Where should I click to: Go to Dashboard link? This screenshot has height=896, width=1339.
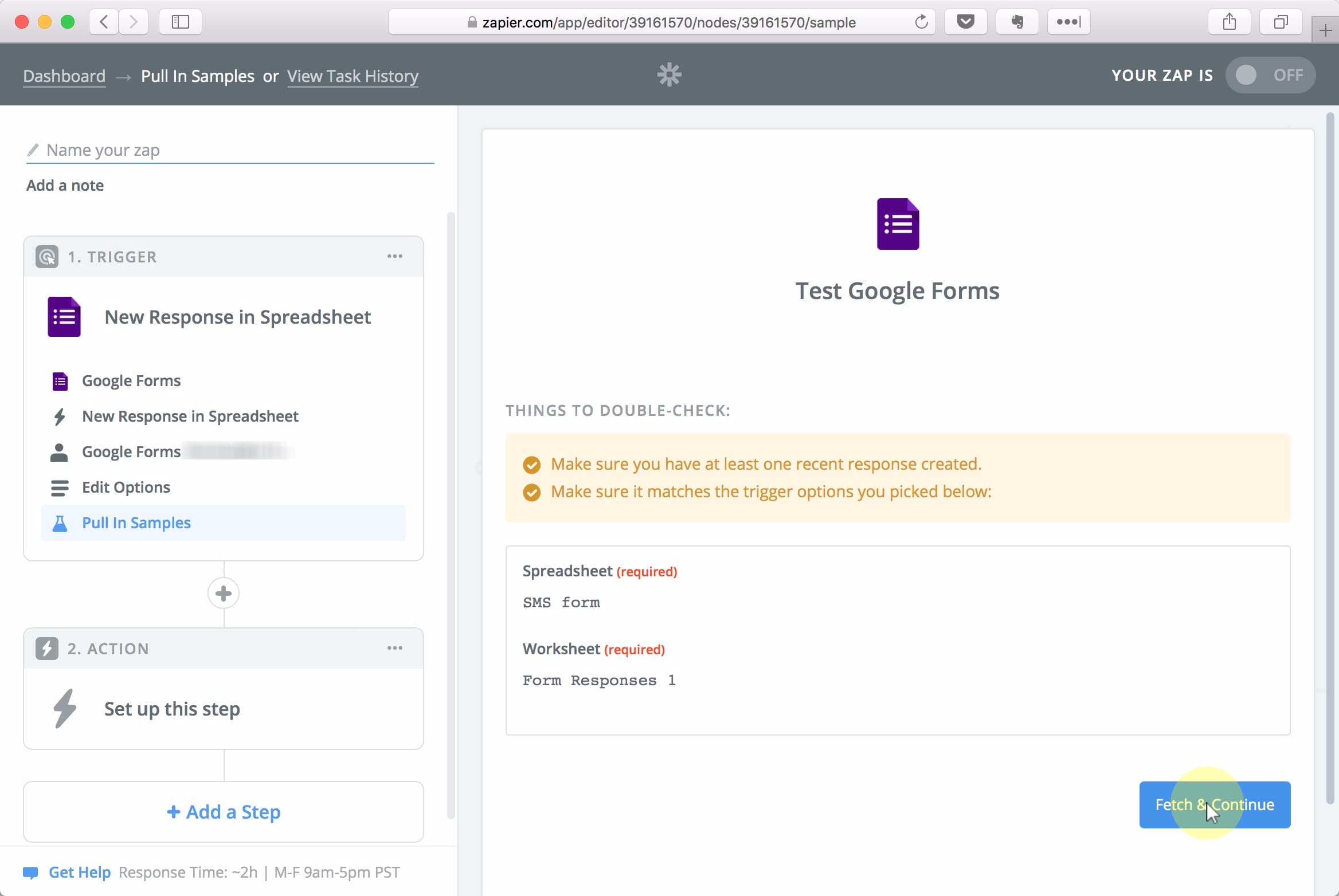coord(64,76)
